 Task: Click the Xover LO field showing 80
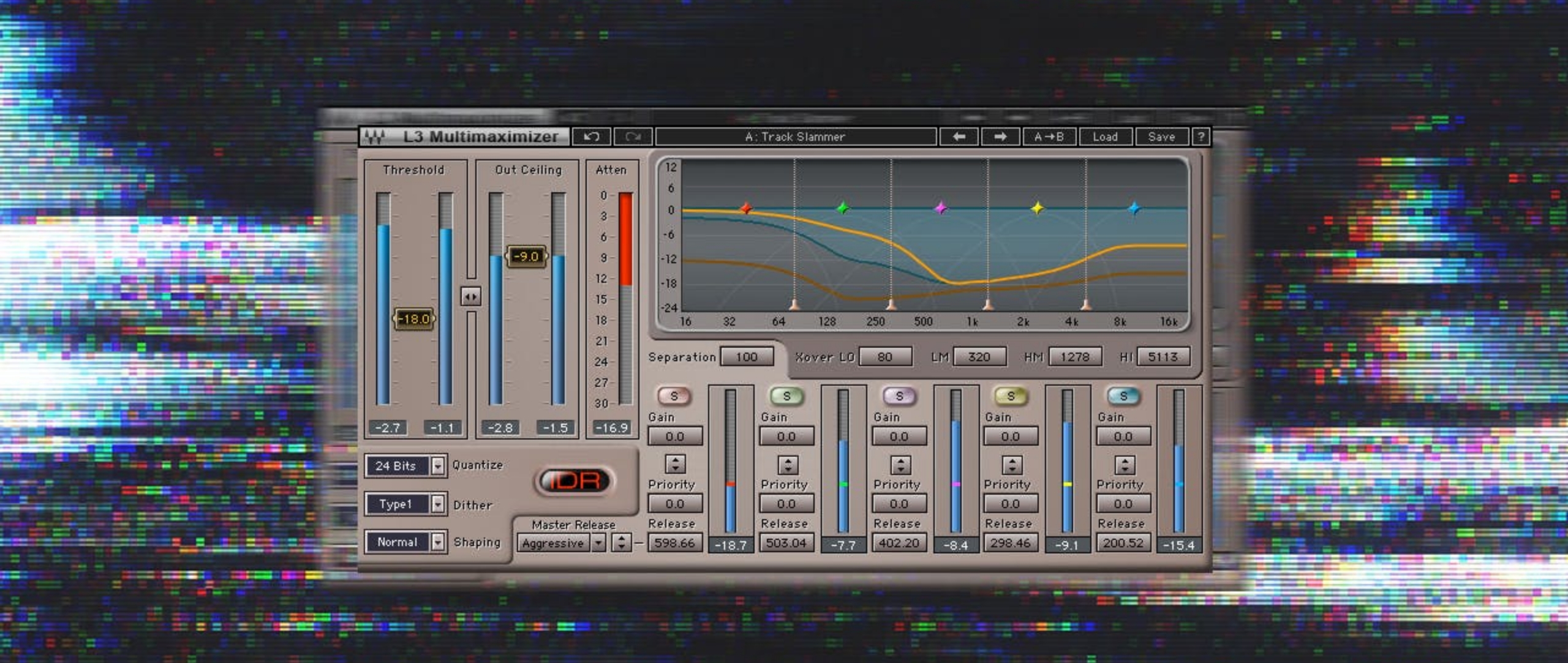(x=884, y=357)
